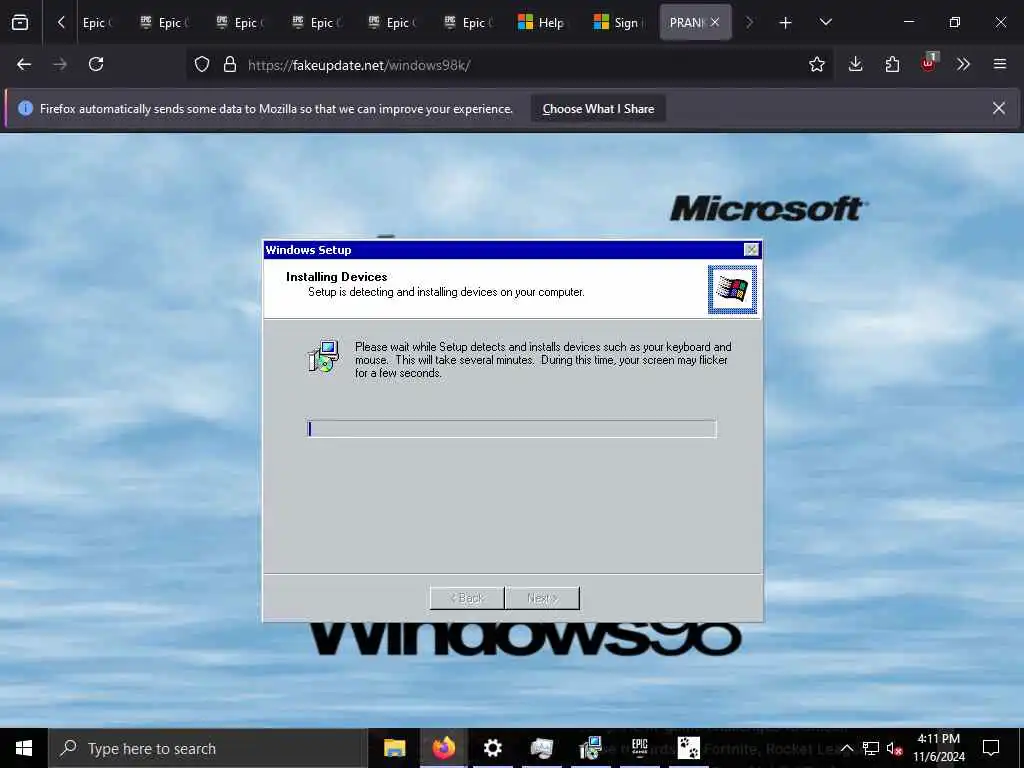
Task: Open the Firefox hamburger application menu
Action: 1000,64
